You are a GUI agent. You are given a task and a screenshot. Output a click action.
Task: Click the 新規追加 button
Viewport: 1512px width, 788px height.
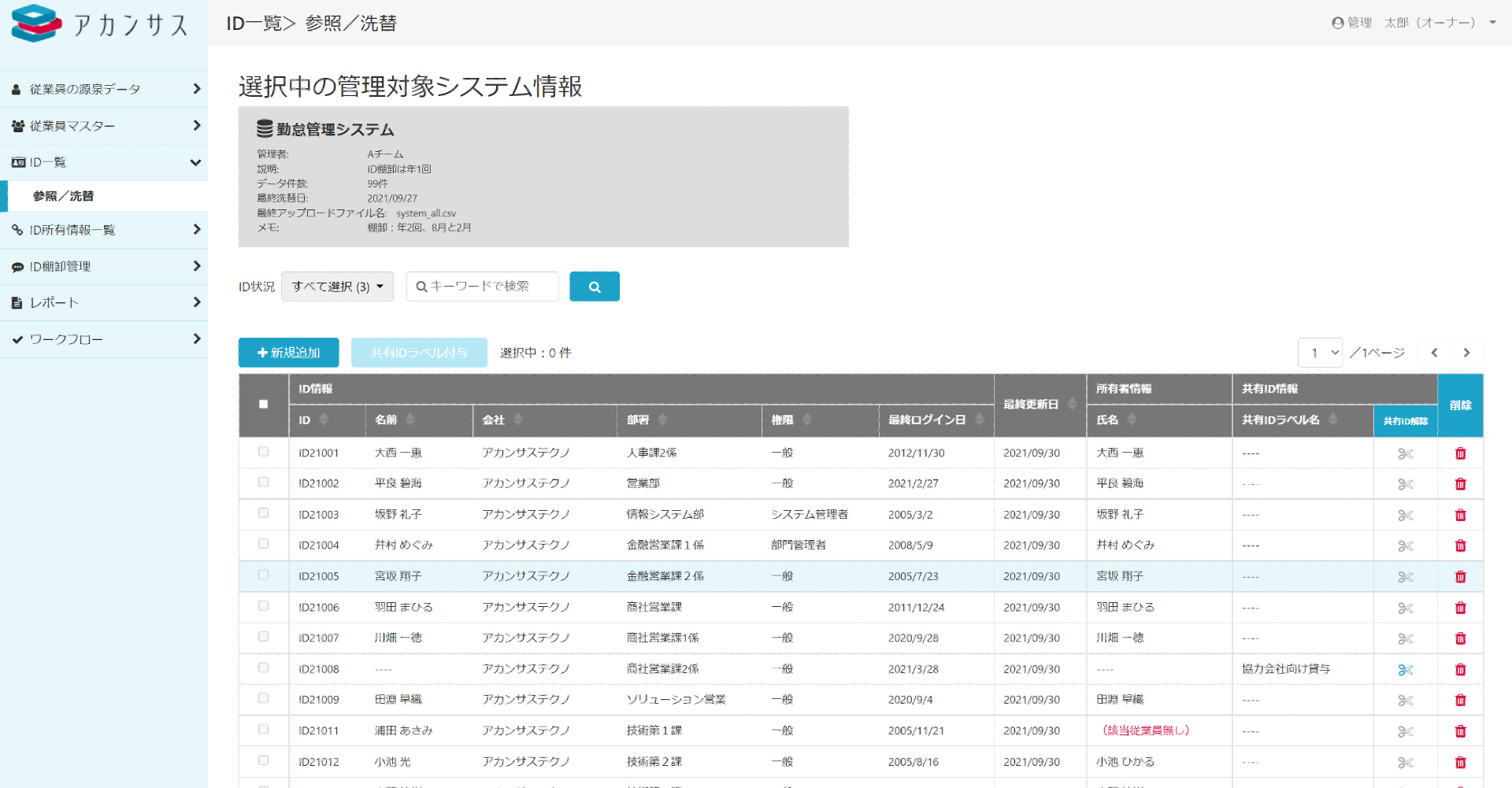288,352
